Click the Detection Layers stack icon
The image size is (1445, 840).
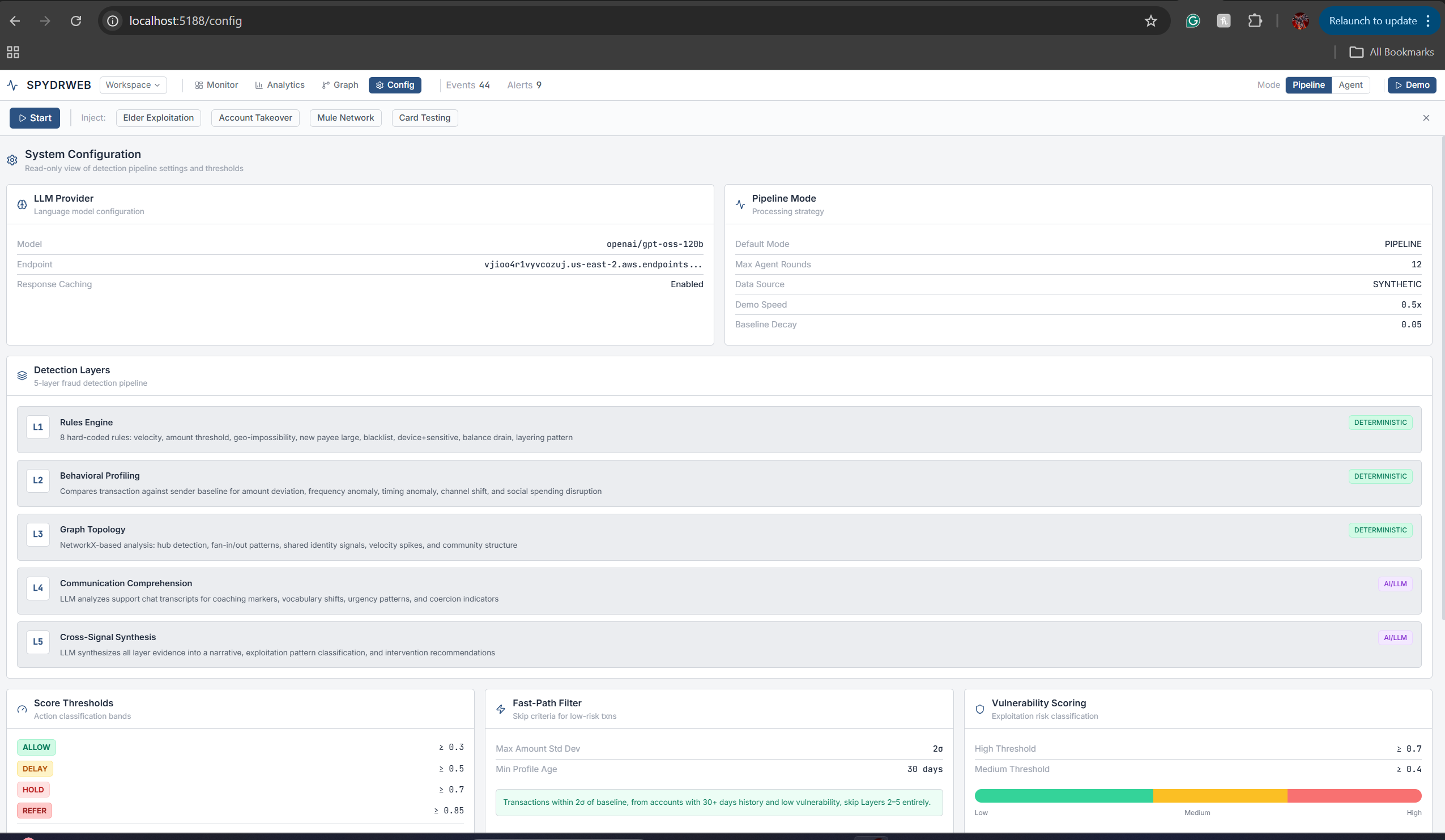(x=22, y=376)
